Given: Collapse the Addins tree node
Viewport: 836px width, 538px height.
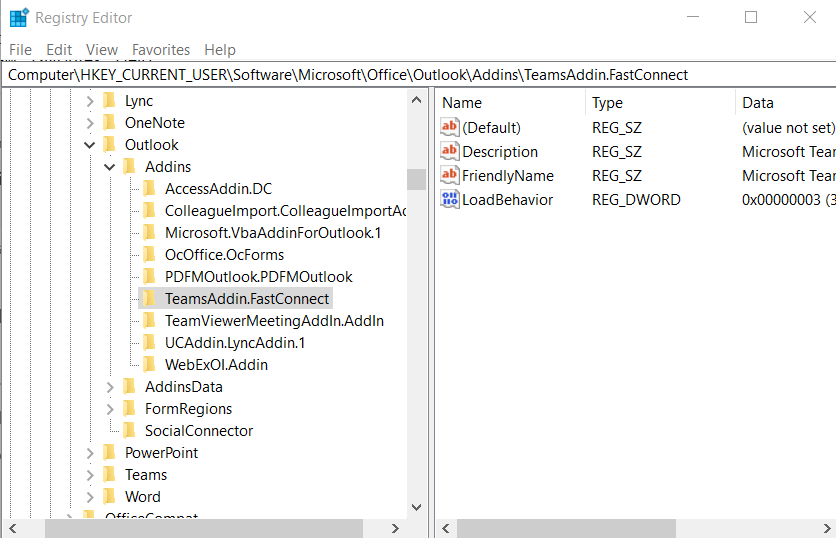Looking at the screenshot, I should pos(110,167).
